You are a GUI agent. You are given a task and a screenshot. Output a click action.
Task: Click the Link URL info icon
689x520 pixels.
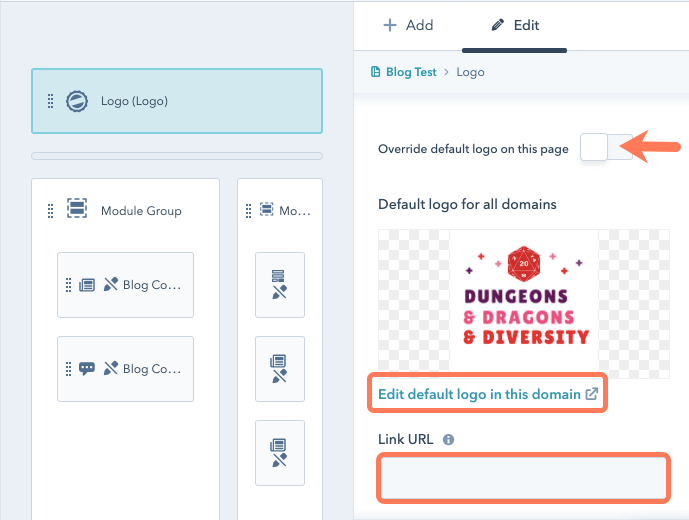[x=448, y=440]
